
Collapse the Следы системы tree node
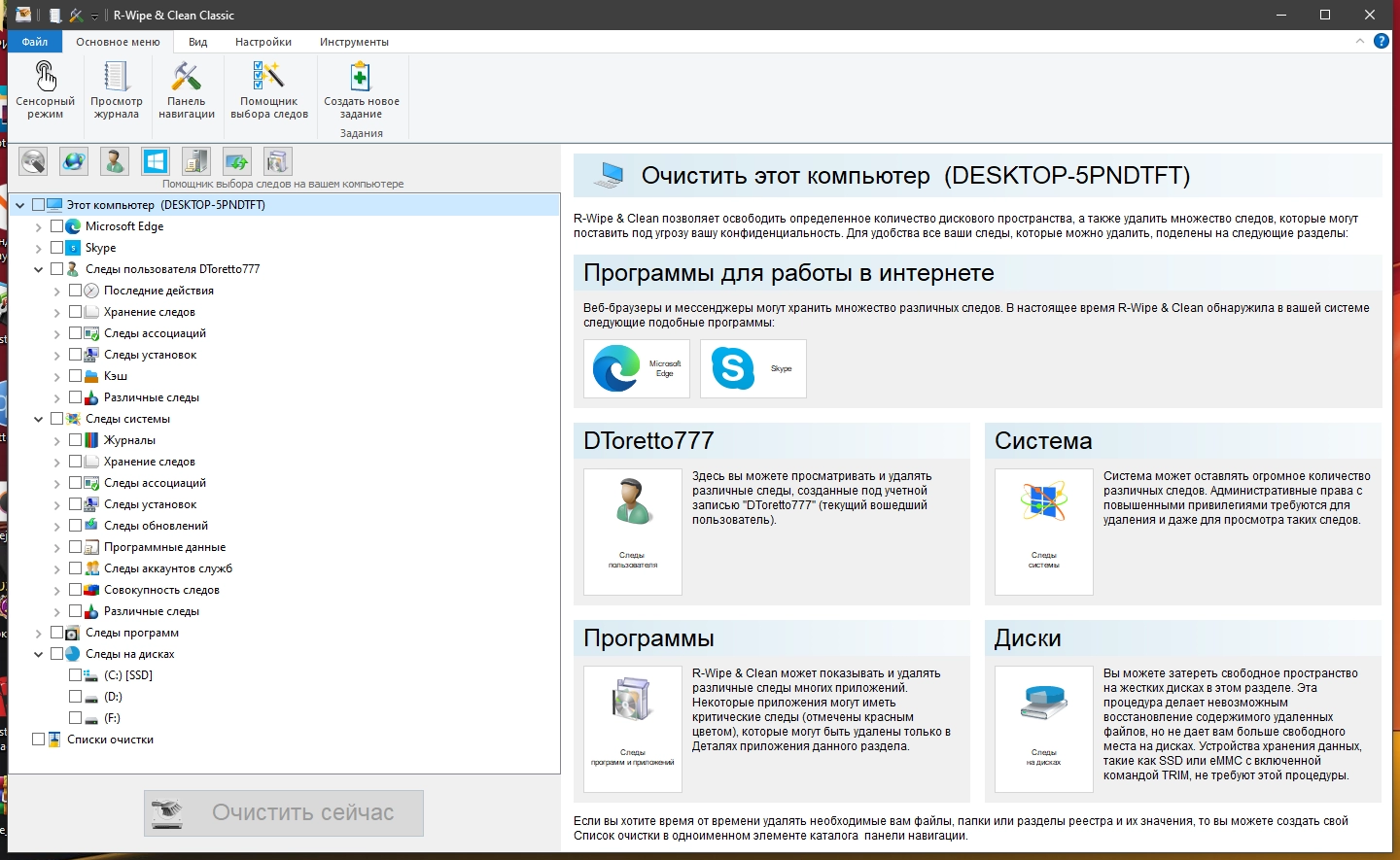pyautogui.click(x=39, y=419)
